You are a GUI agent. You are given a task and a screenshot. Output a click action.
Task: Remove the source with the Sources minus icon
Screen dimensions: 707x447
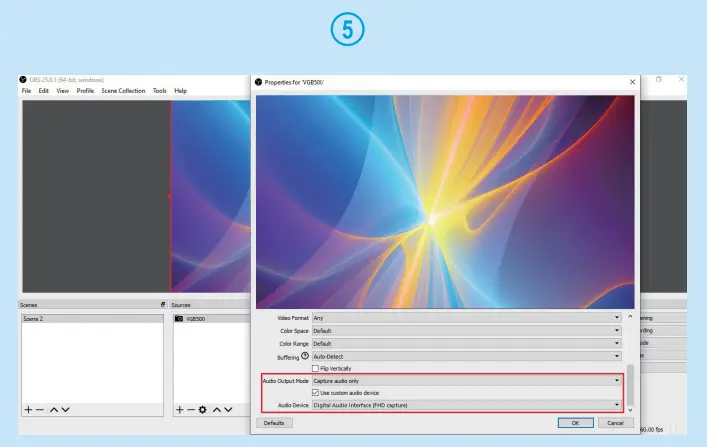point(191,410)
